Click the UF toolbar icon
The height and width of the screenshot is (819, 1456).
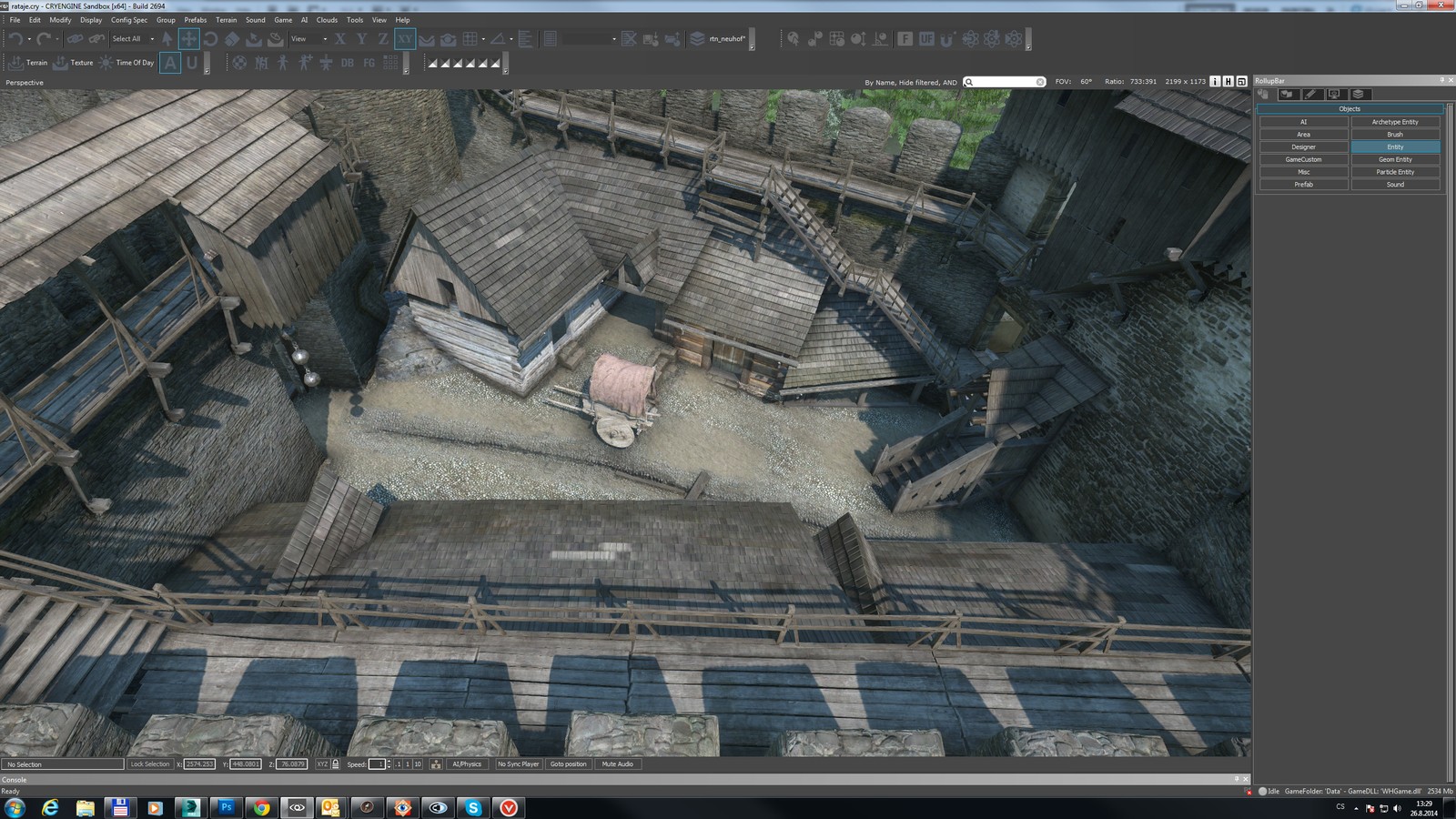[926, 38]
